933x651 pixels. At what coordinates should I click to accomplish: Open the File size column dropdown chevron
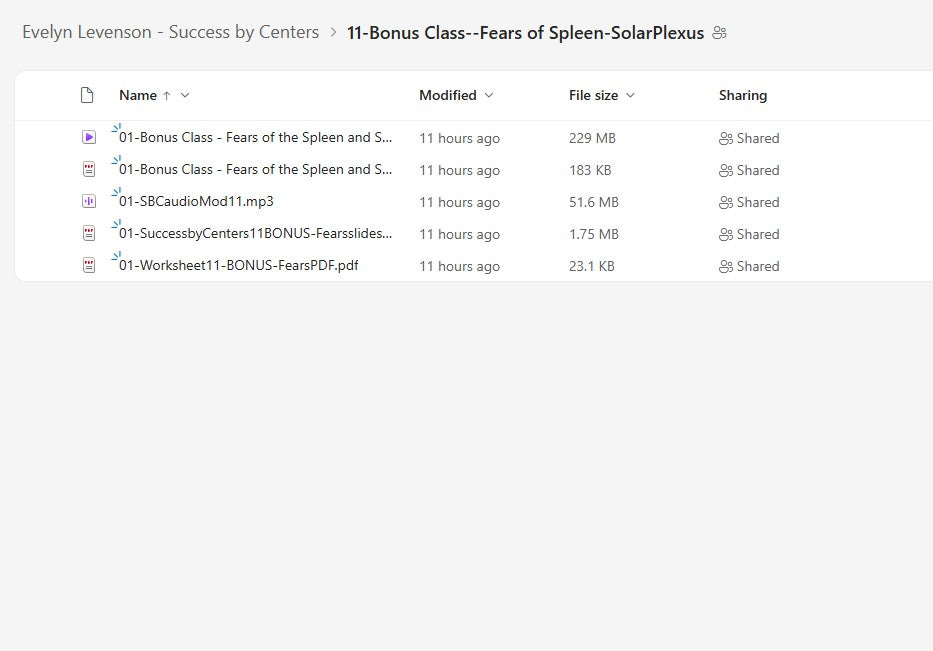pyautogui.click(x=631, y=95)
